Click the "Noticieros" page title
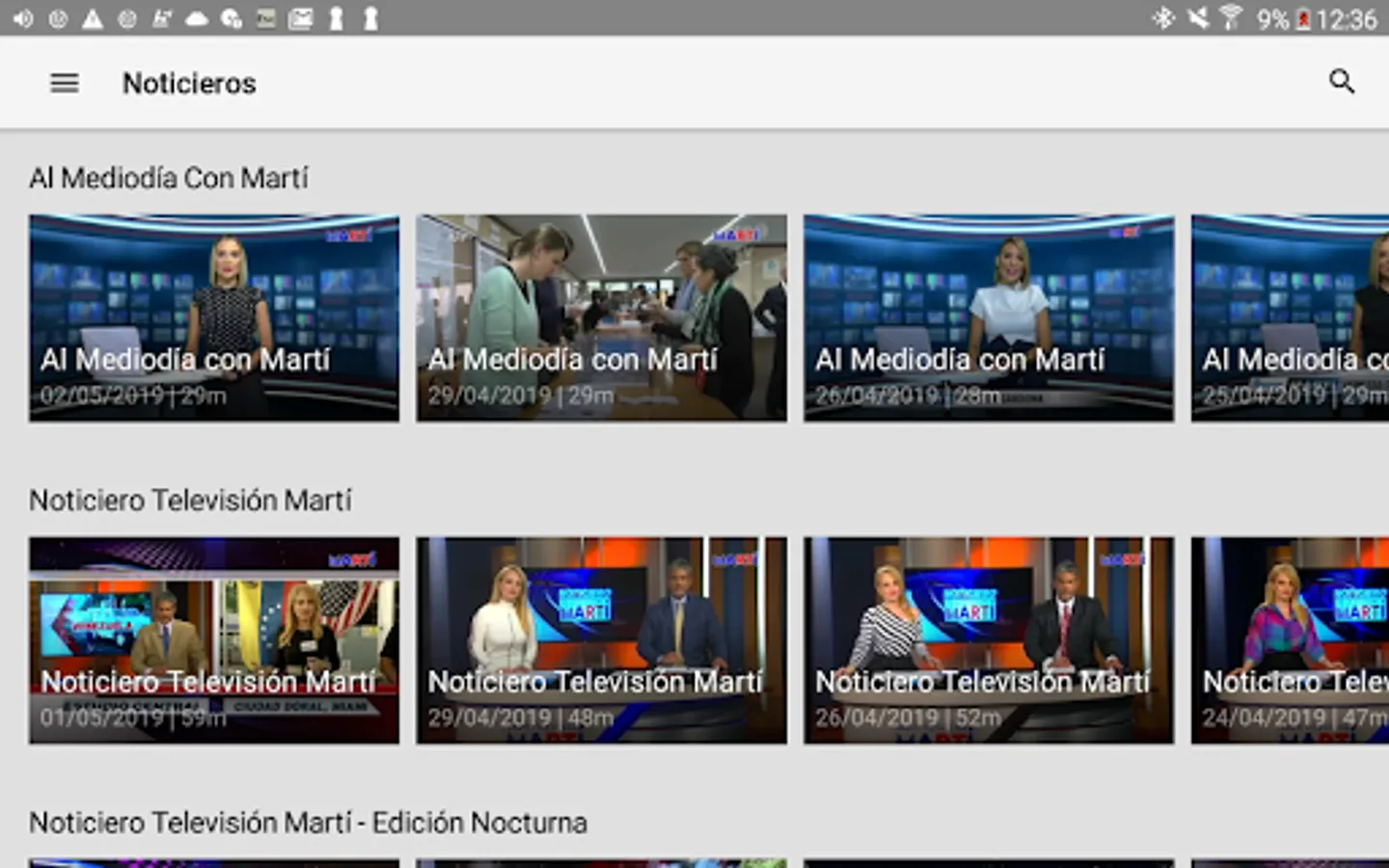Image resolution: width=1389 pixels, height=868 pixels. coord(189,83)
